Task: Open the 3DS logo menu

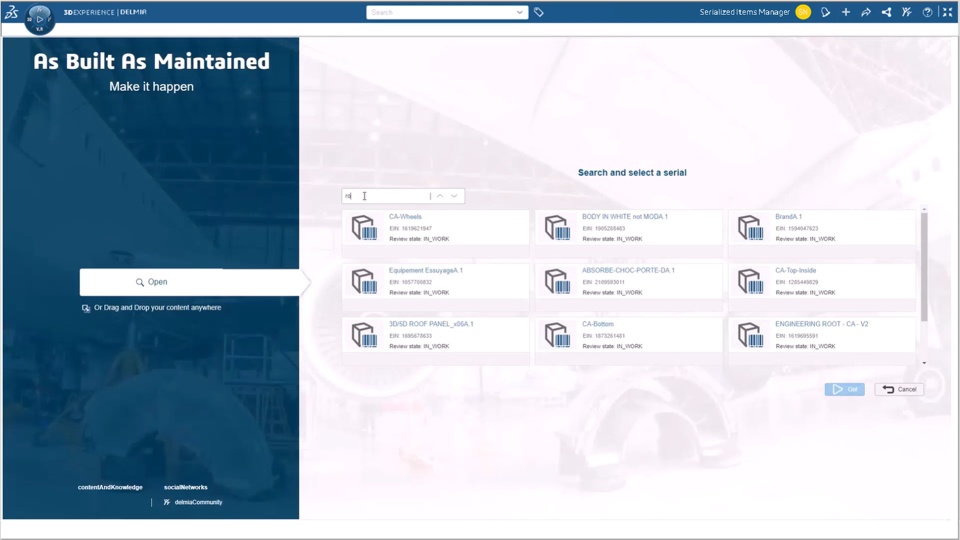Action: (x=12, y=12)
